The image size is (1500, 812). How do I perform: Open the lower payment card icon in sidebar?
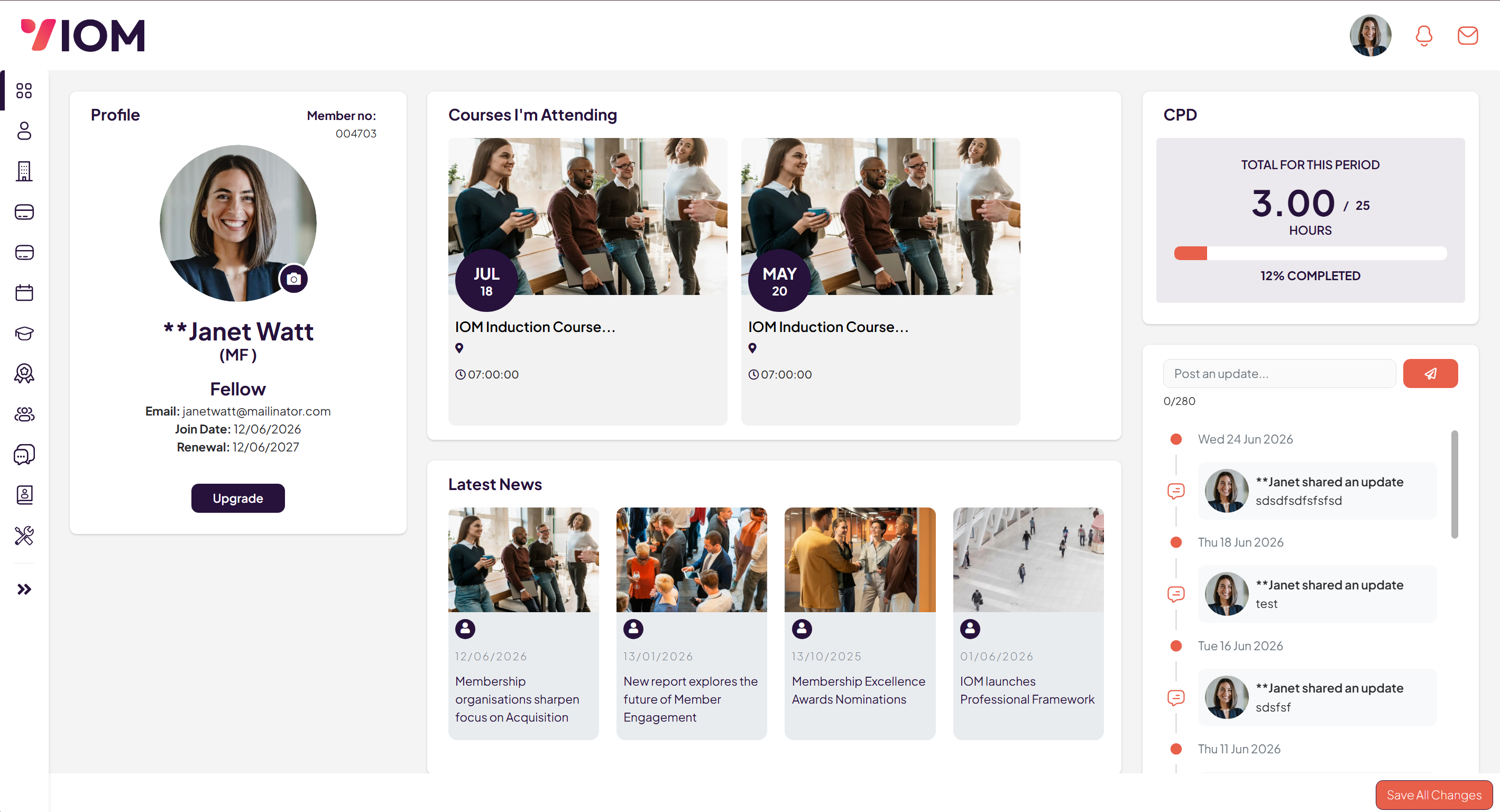pos(24,252)
